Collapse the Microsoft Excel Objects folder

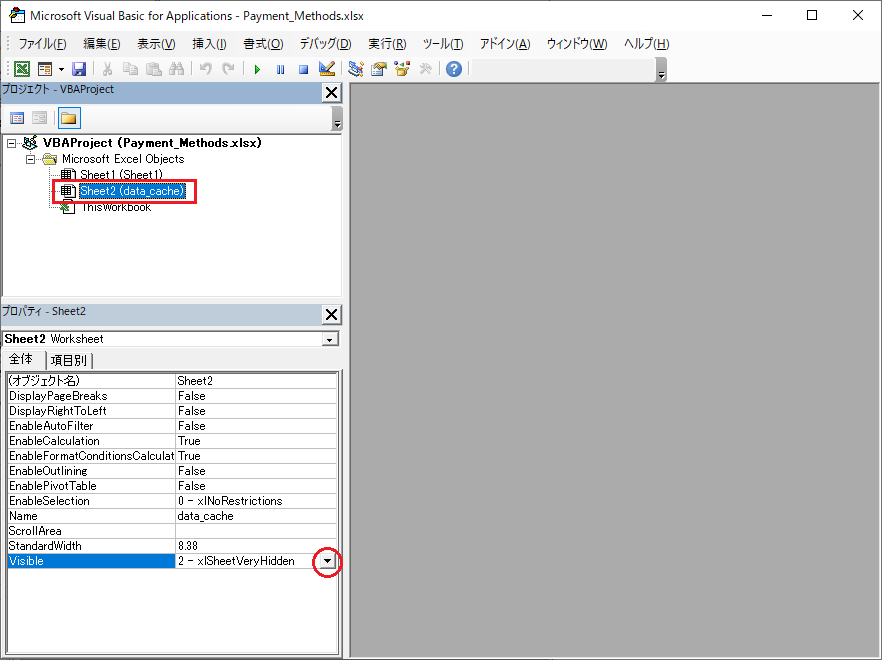(x=31, y=159)
